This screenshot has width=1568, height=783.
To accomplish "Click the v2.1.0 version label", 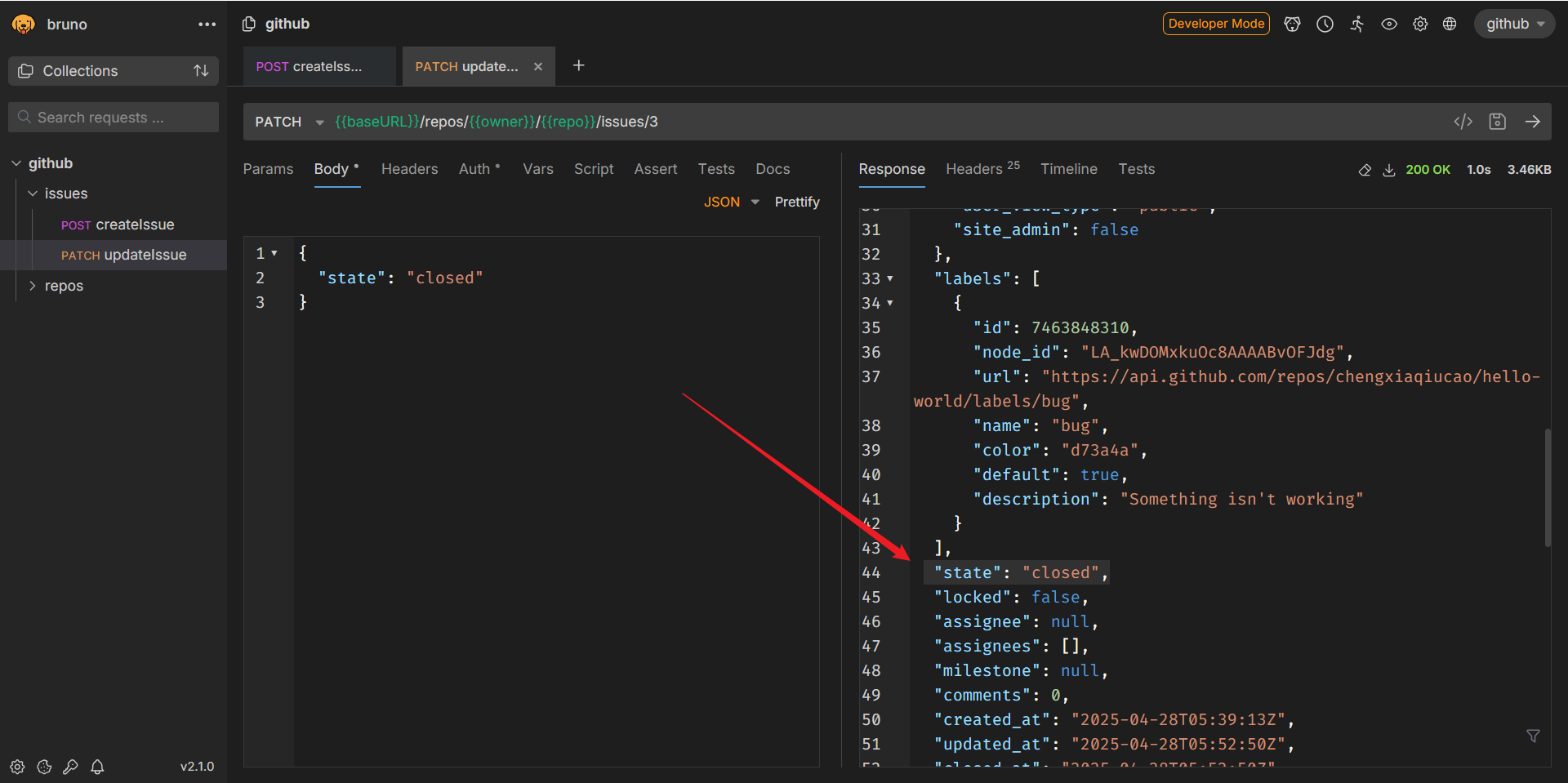I will pyautogui.click(x=197, y=767).
